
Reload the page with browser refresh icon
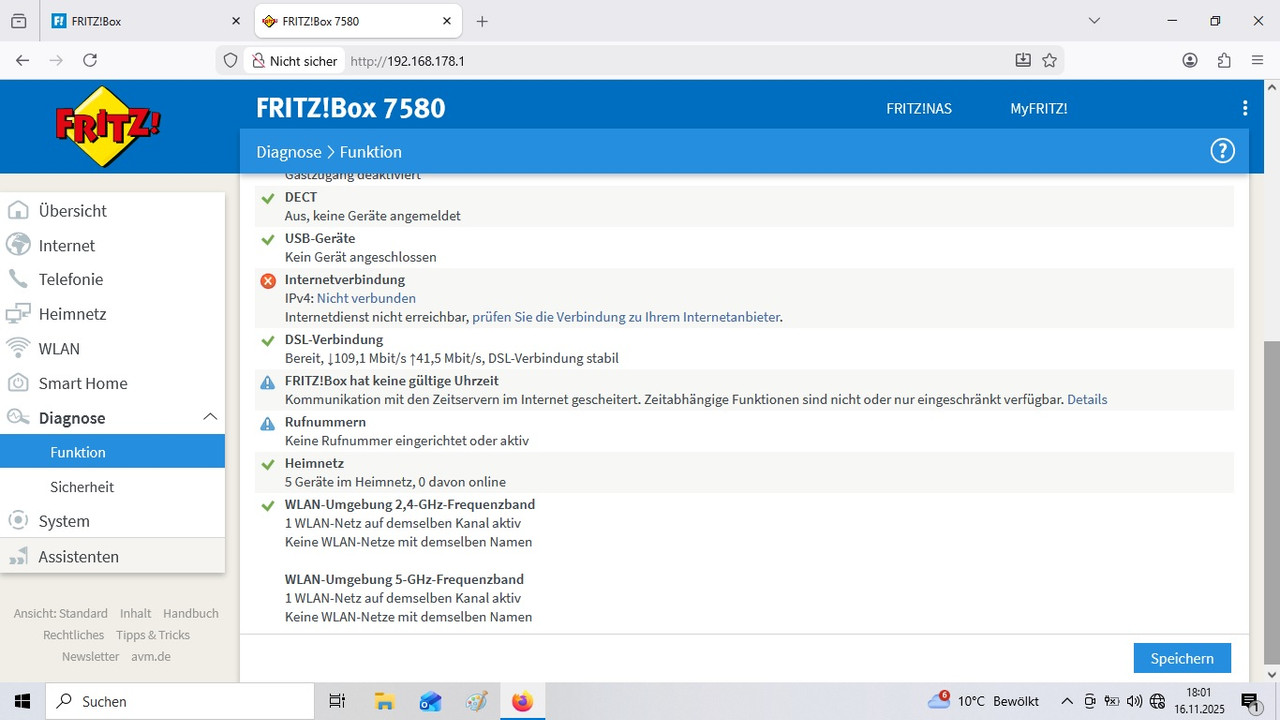click(90, 60)
